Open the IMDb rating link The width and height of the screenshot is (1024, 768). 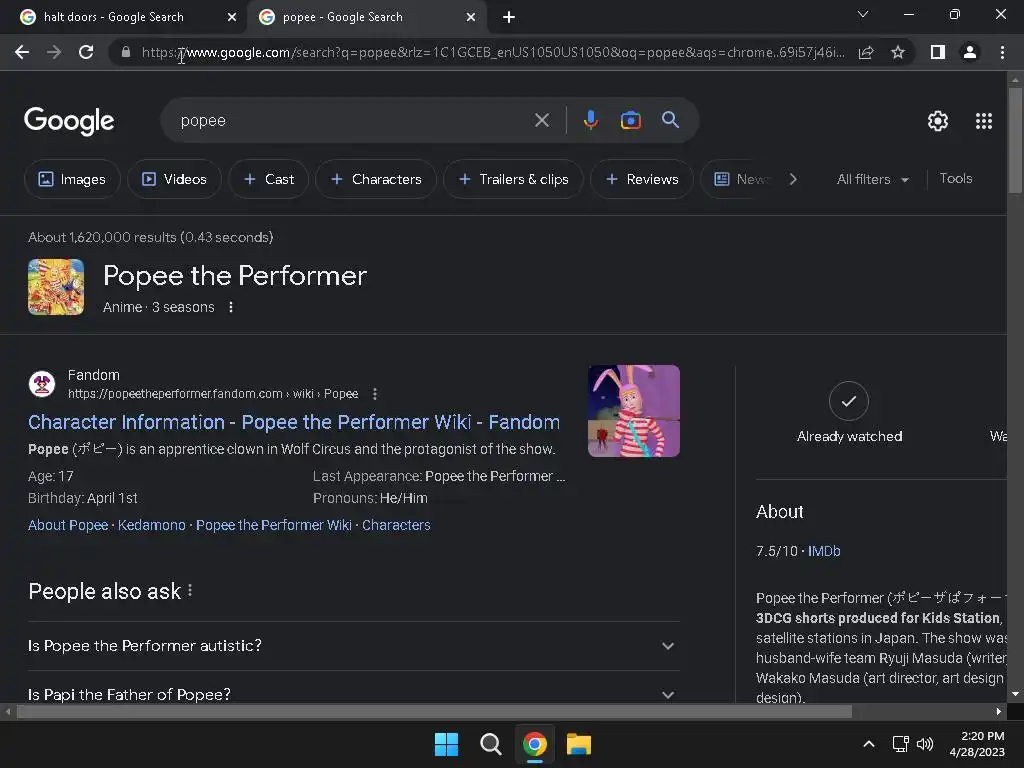coord(824,551)
